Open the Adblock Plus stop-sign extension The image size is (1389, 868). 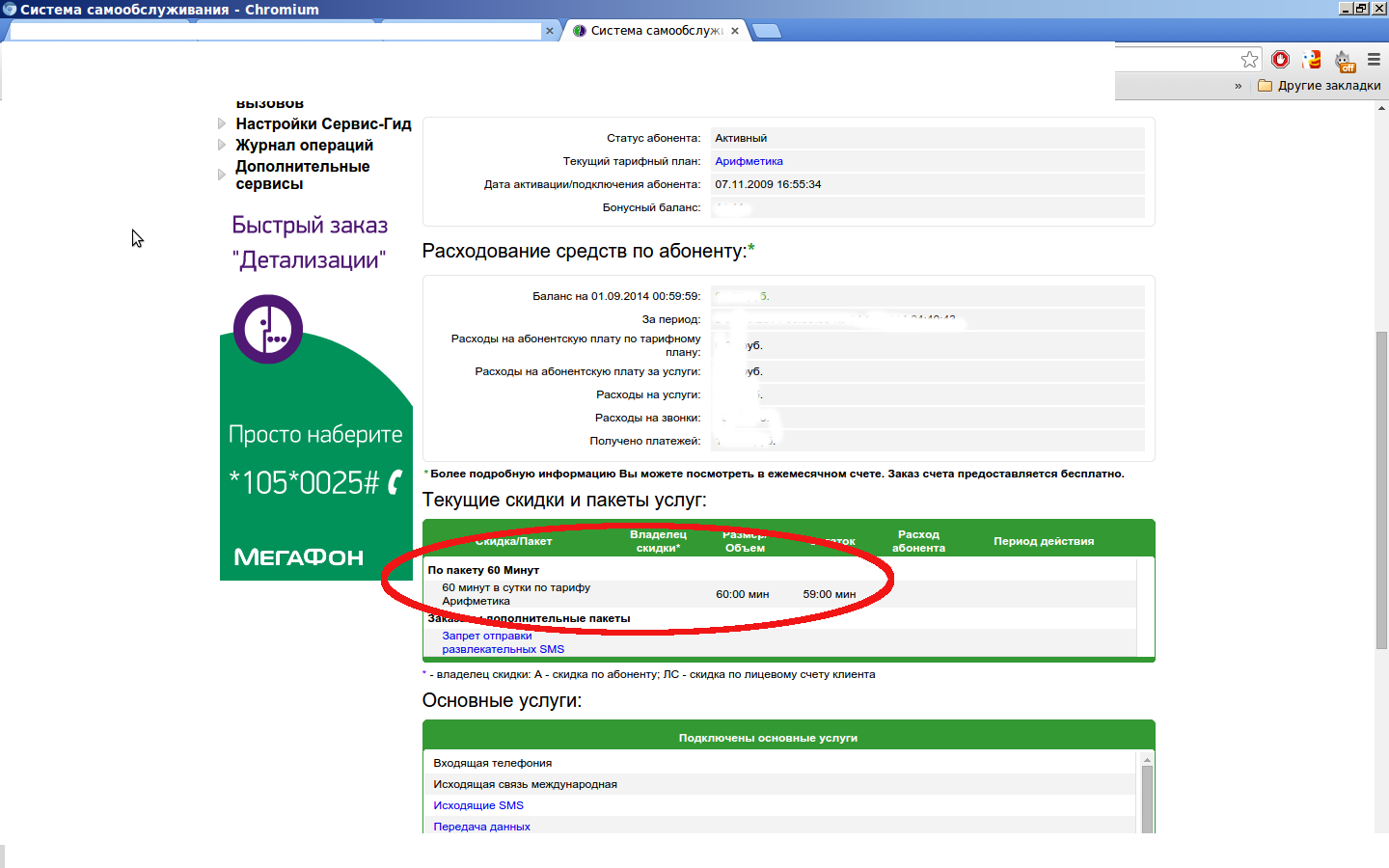click(x=1280, y=60)
